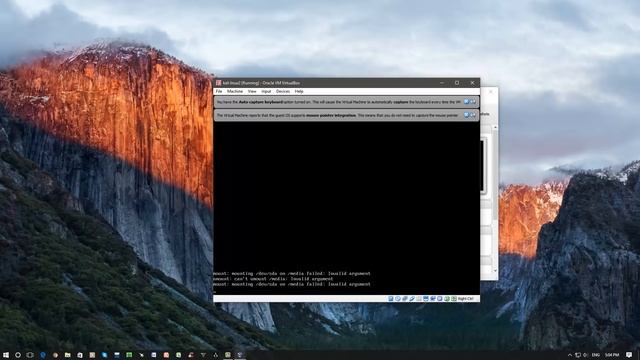The width and height of the screenshot is (640, 360).
Task: Click first icon on mouse pointer integration notice
Action: point(466,115)
